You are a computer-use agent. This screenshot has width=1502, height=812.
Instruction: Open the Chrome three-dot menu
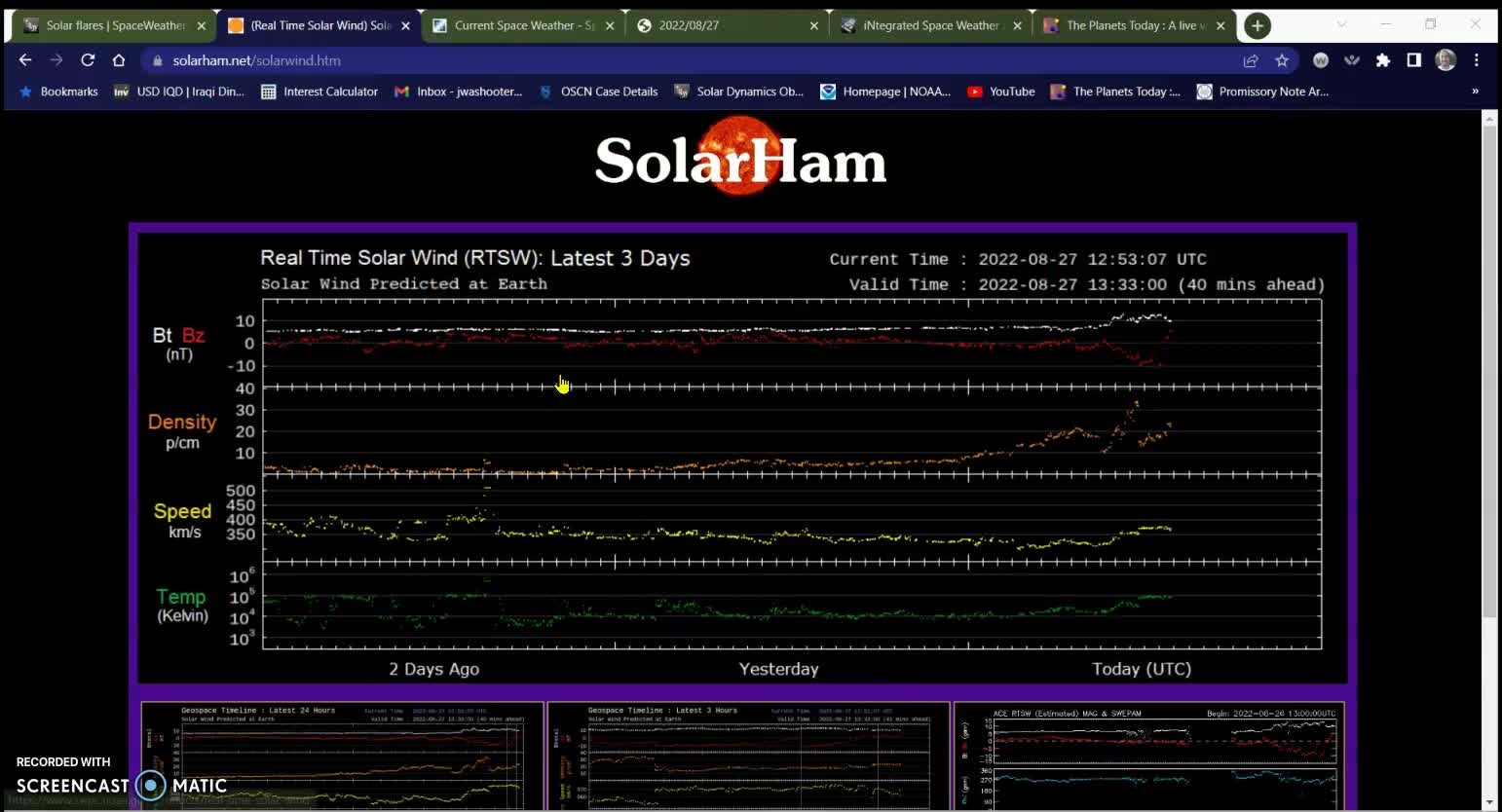click(x=1477, y=60)
